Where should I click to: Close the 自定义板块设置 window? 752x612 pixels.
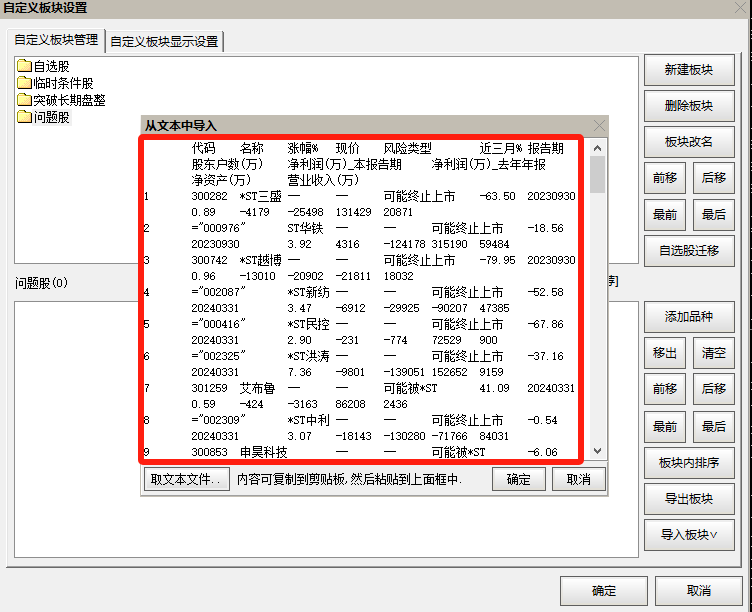click(x=738, y=8)
